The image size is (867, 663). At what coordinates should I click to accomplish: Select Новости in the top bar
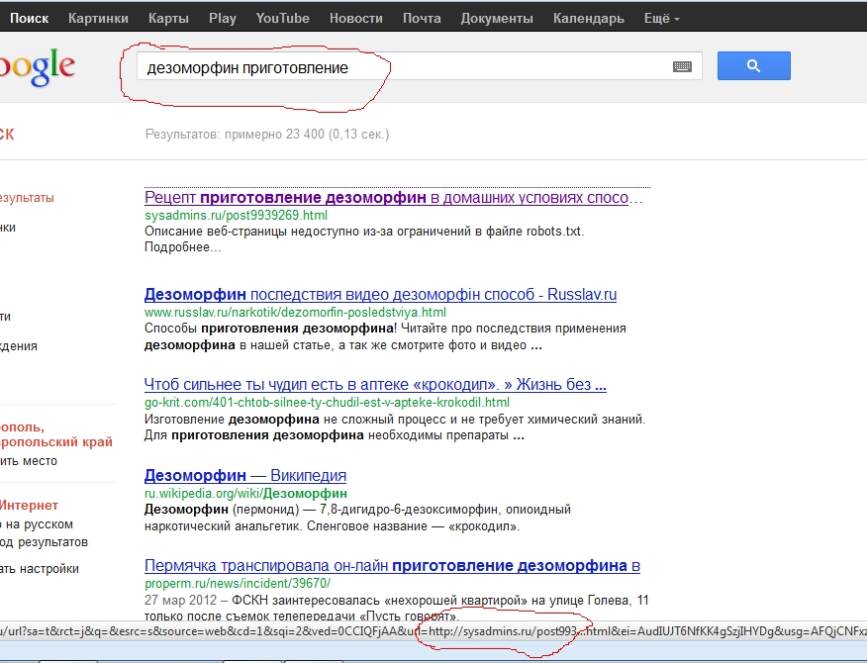pos(356,18)
